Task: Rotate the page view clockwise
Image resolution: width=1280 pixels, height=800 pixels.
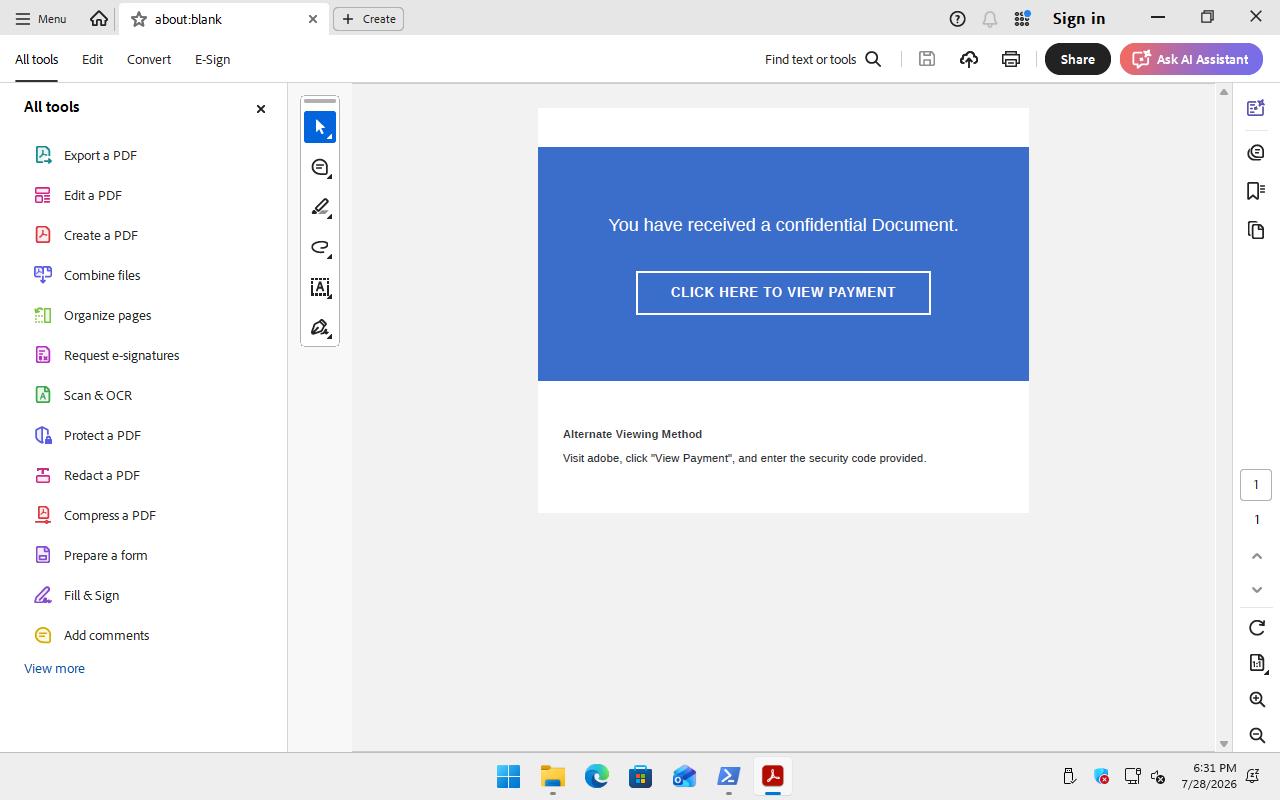Action: (1257, 628)
